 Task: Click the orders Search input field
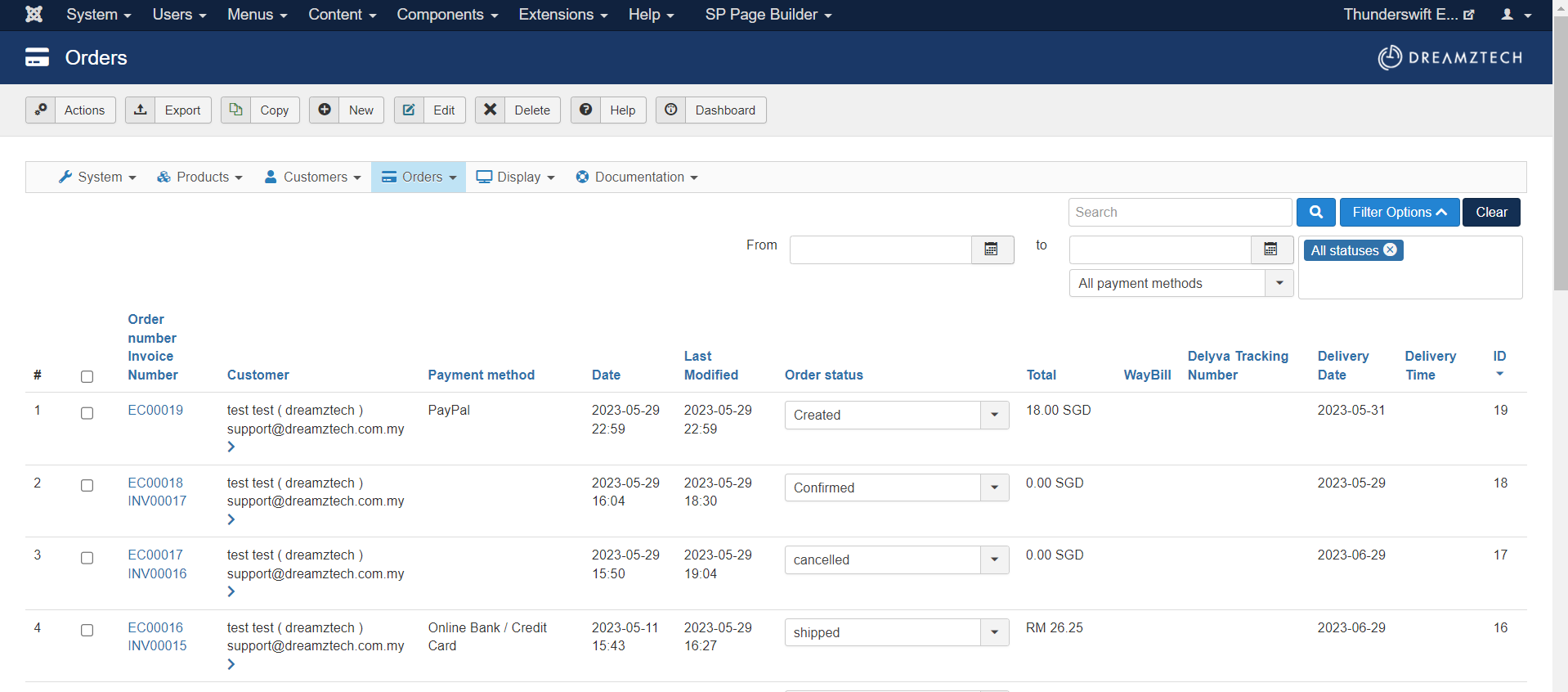(1180, 212)
